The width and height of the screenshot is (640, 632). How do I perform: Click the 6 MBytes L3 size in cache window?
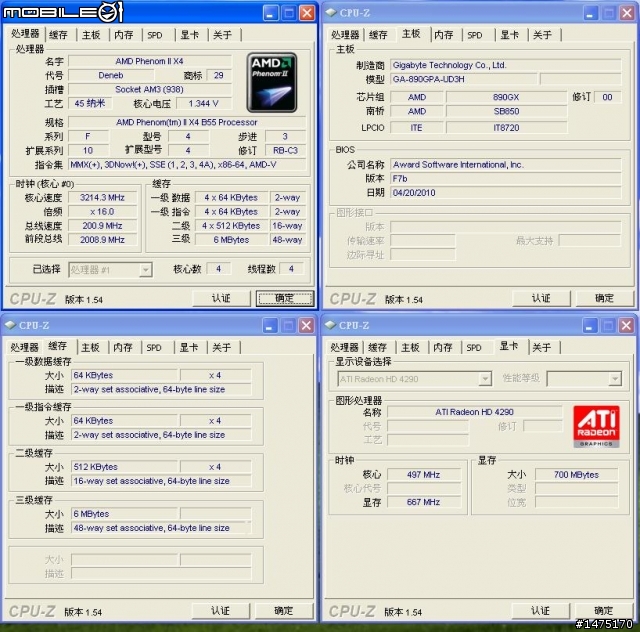pyautogui.click(x=124, y=514)
